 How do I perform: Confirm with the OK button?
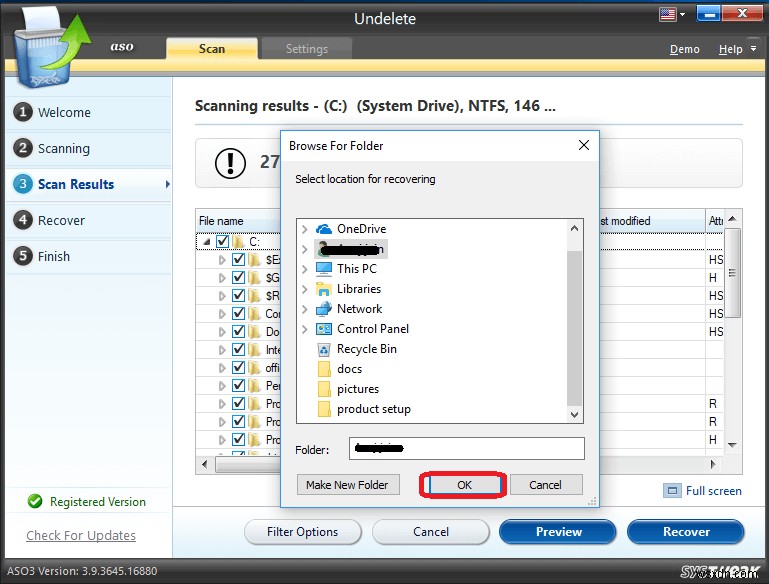click(464, 485)
